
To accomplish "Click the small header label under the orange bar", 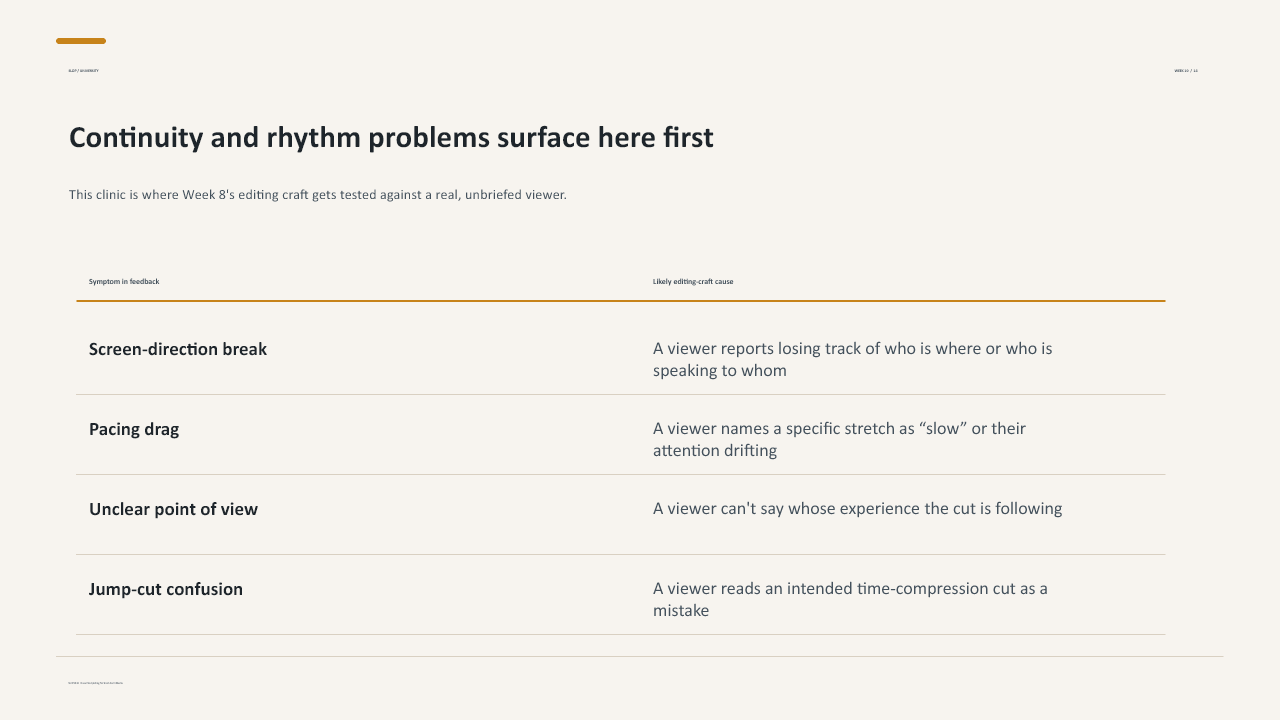I will click(83, 71).
